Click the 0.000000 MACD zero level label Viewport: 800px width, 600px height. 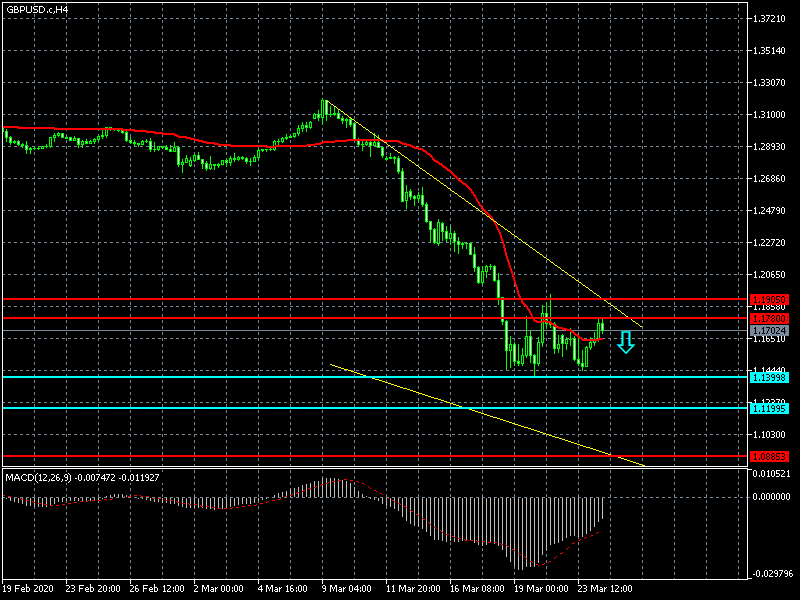(x=772, y=497)
